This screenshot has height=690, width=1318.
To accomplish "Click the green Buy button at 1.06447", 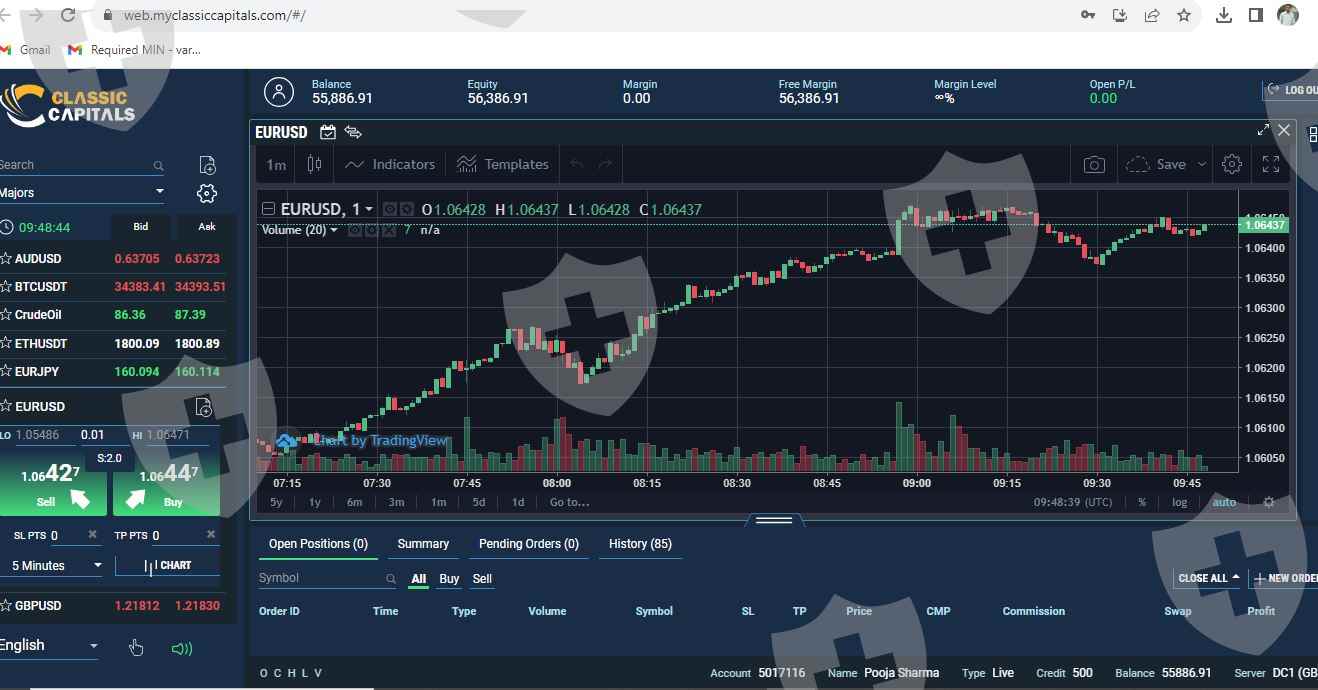I will [166, 482].
